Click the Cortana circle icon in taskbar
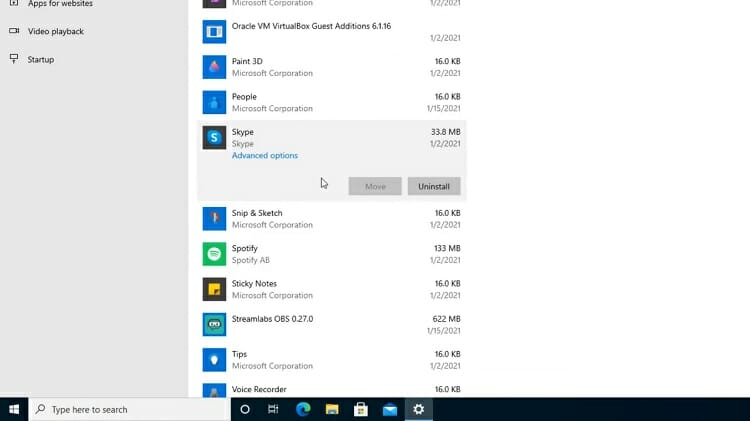750x421 pixels. [x=245, y=410]
